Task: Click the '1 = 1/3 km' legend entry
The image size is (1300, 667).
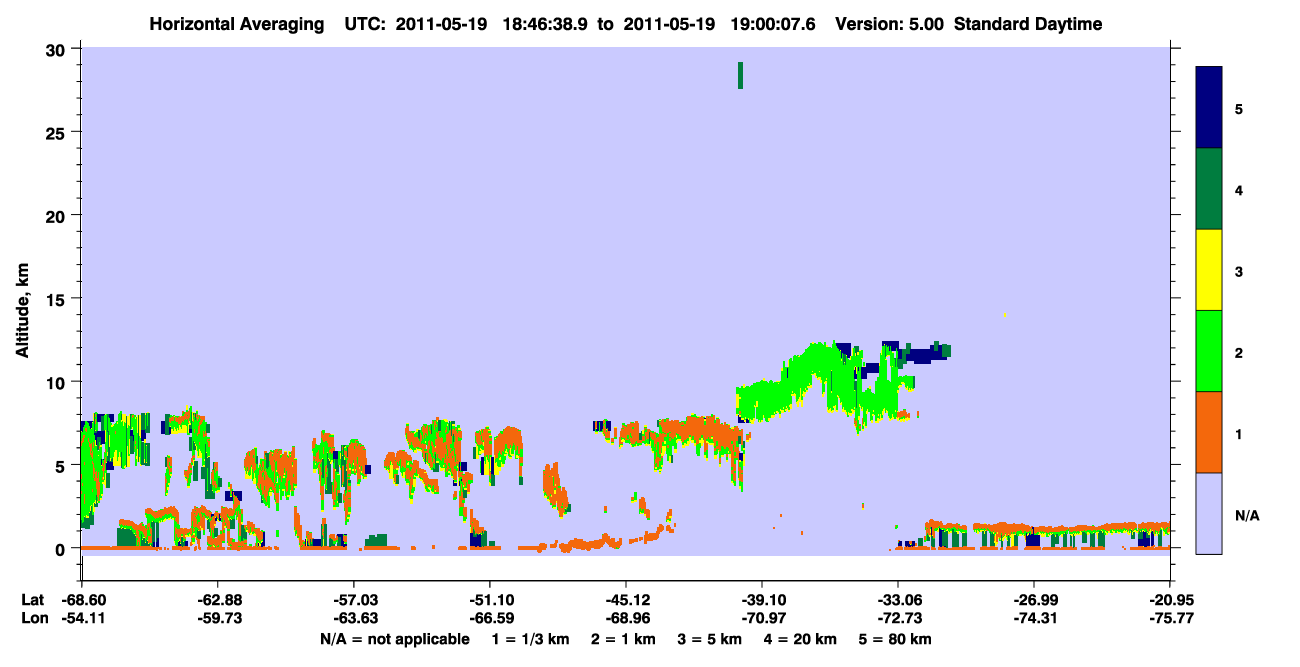Action: 530,639
